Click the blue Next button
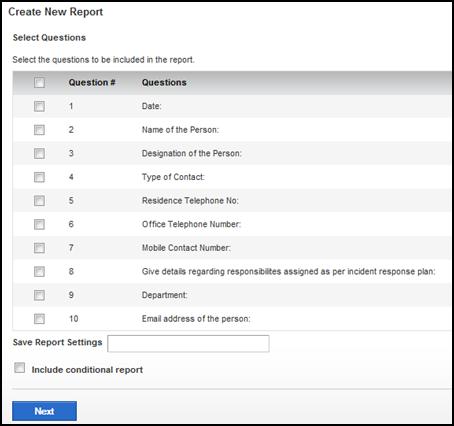The width and height of the screenshot is (454, 426). pos(44,411)
